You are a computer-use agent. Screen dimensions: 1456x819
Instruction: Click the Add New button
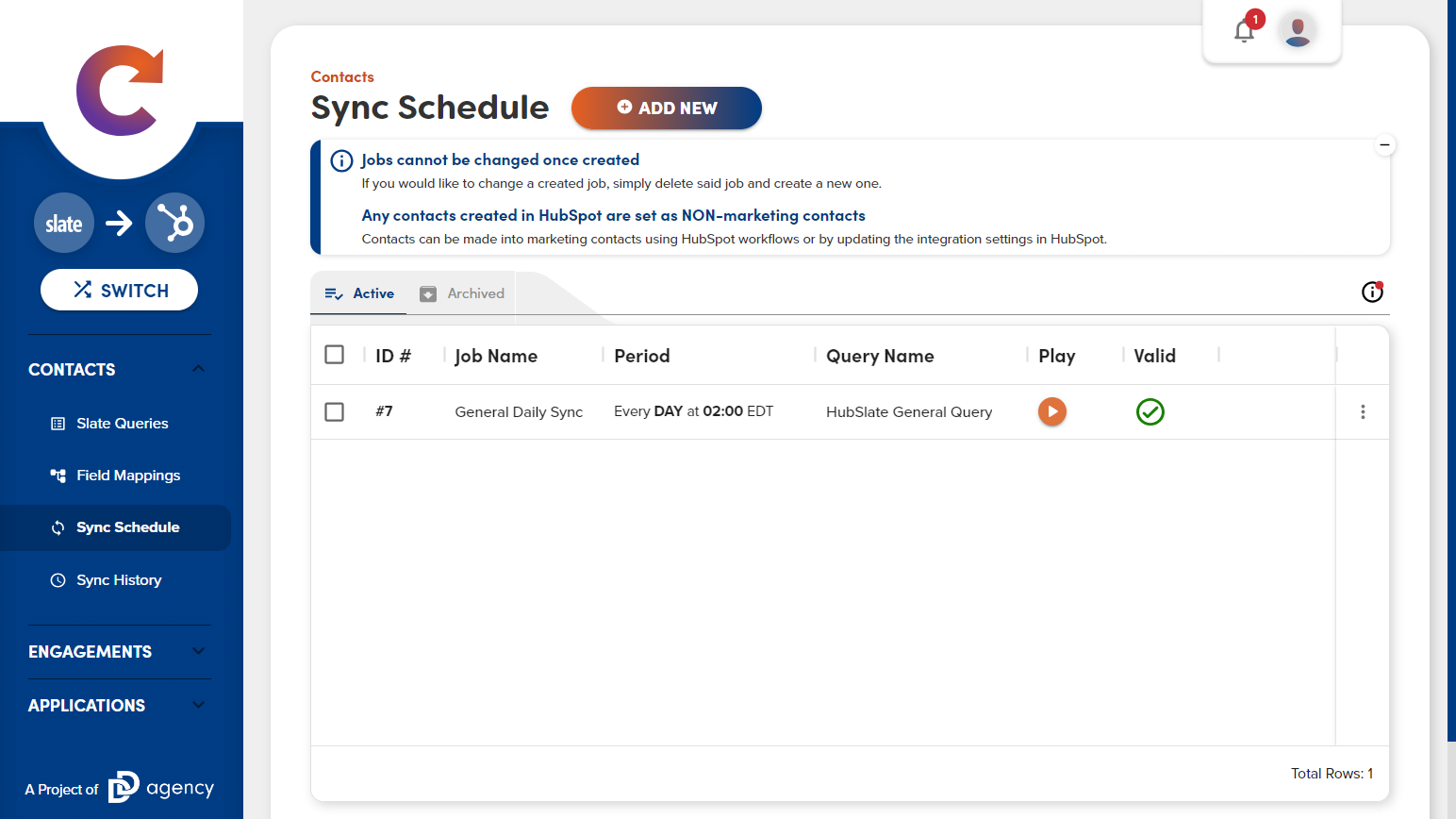click(x=666, y=108)
